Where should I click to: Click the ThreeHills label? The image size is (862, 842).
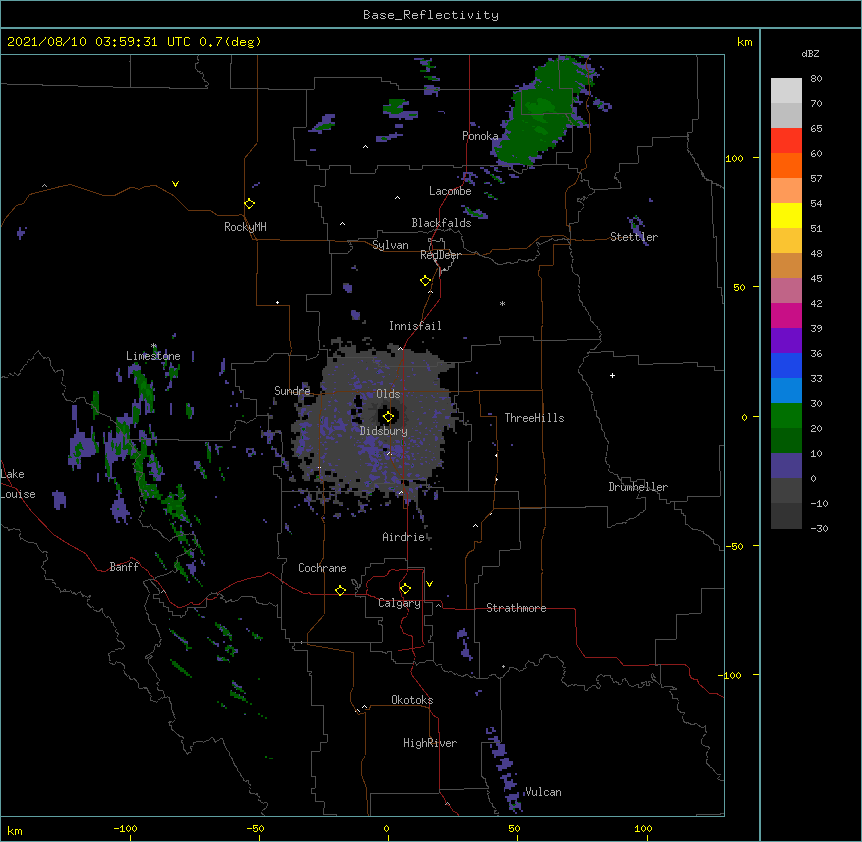pos(534,418)
